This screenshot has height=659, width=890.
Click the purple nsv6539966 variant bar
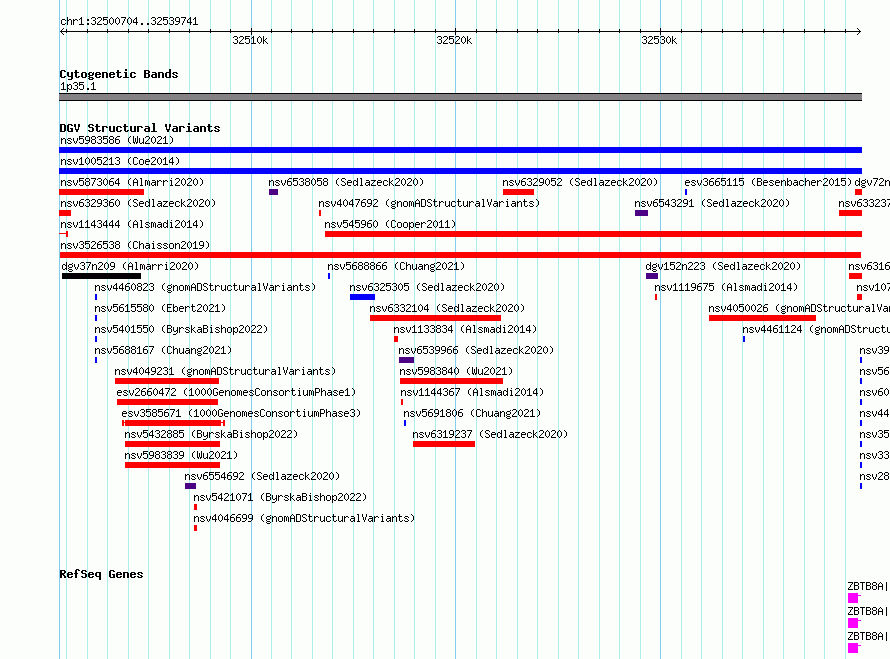tap(406, 360)
